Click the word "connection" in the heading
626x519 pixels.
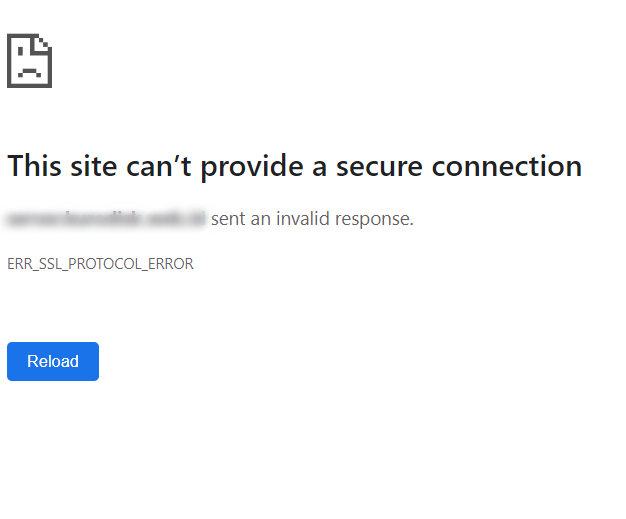512,166
